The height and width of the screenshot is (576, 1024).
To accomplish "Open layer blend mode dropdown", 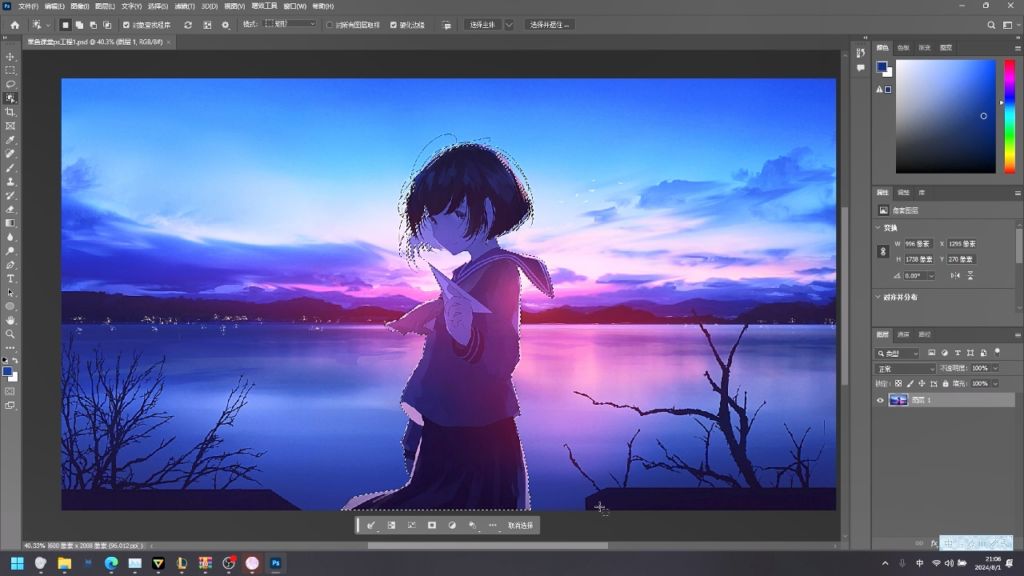I will (x=904, y=368).
